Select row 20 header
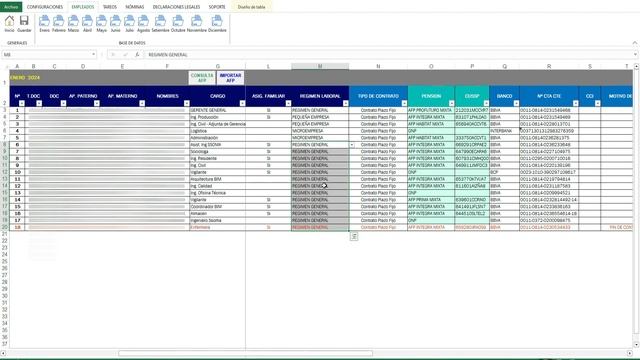This screenshot has height=360, width=640. point(5,227)
